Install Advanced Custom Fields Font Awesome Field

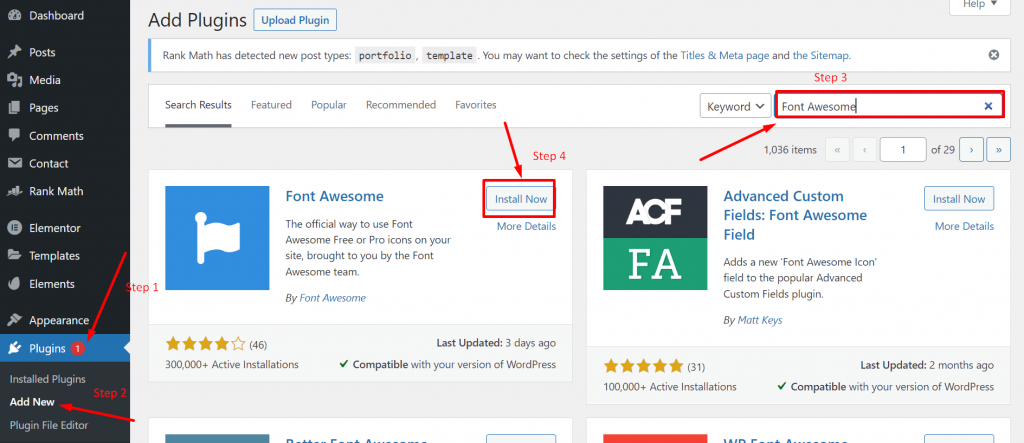(x=959, y=199)
